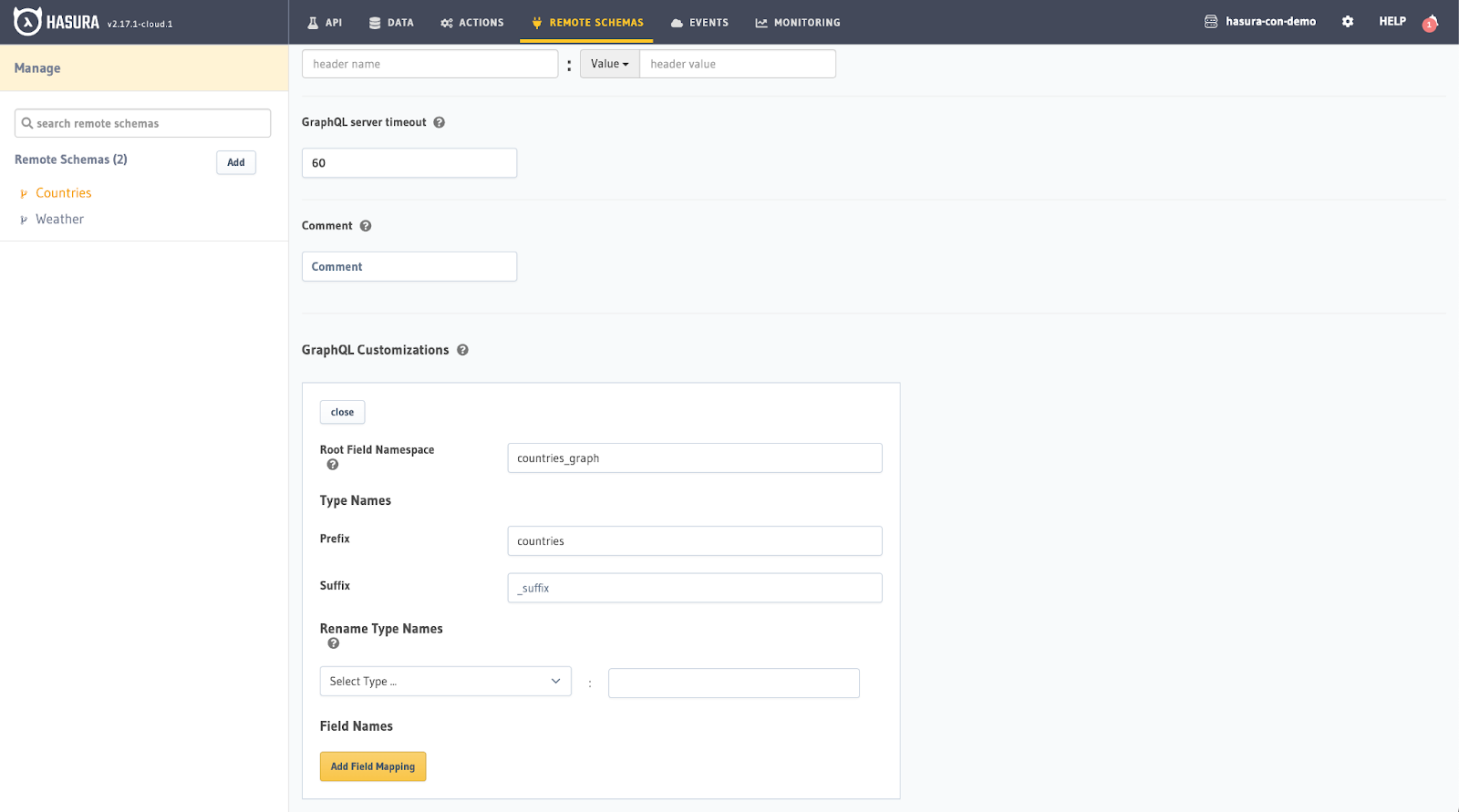Select the Remote Schemas tab
The width and height of the screenshot is (1459, 812).
[x=587, y=23]
